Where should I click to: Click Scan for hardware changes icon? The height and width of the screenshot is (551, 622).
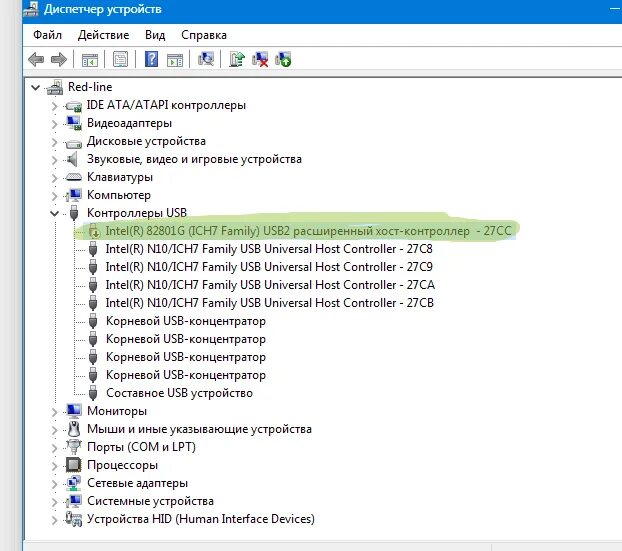tap(205, 60)
